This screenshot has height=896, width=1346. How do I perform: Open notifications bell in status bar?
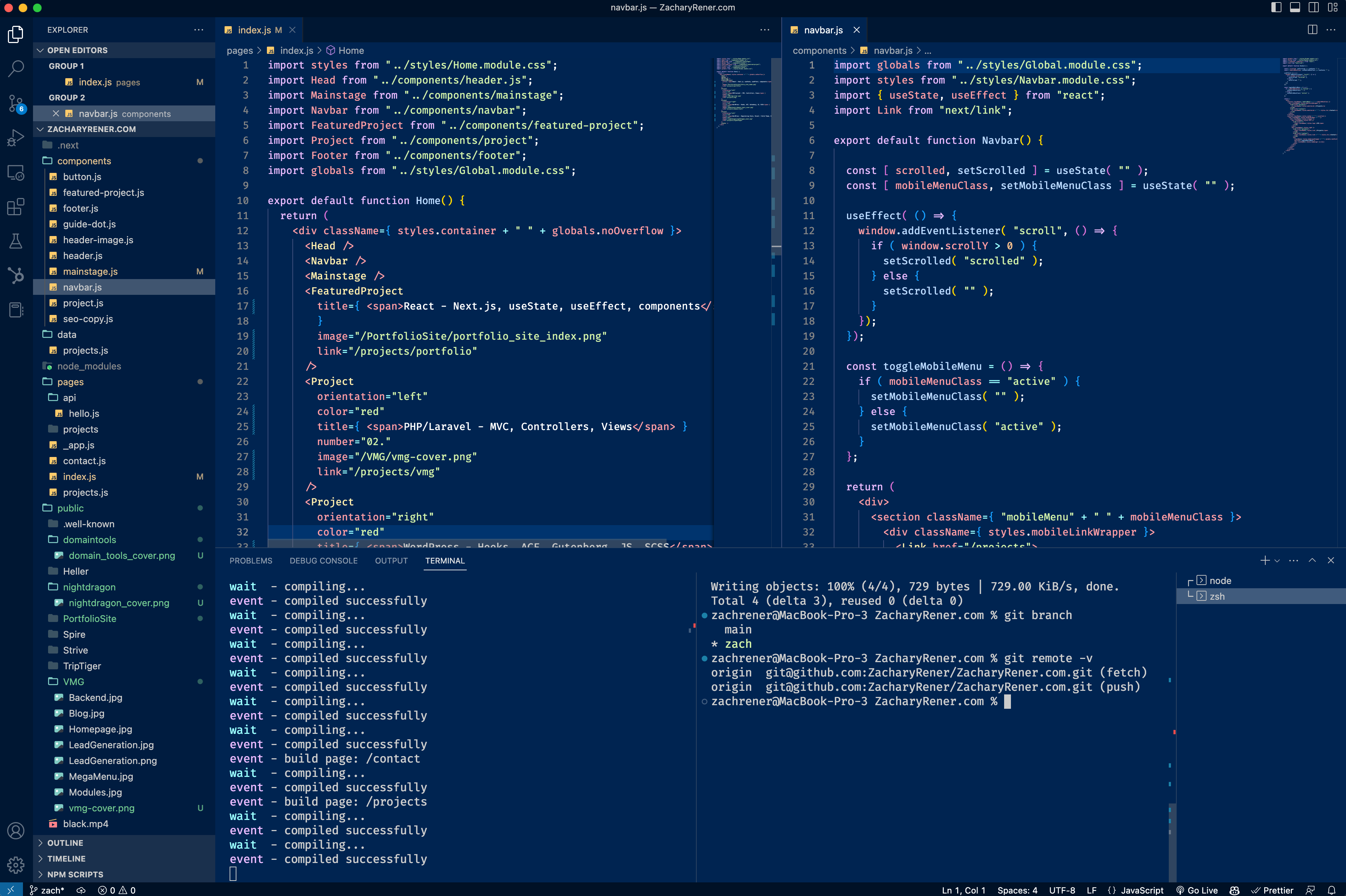point(1331,890)
